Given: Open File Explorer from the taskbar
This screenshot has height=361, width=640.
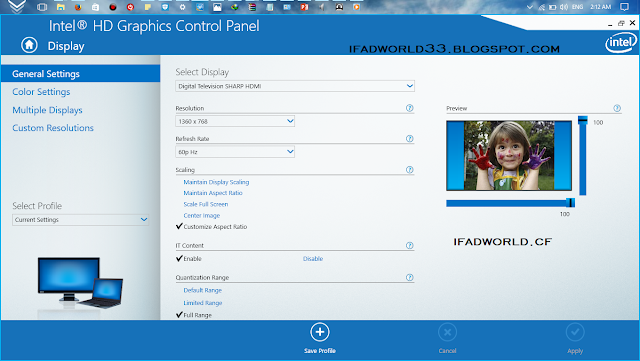Looking at the screenshot, I should tap(60, 7).
